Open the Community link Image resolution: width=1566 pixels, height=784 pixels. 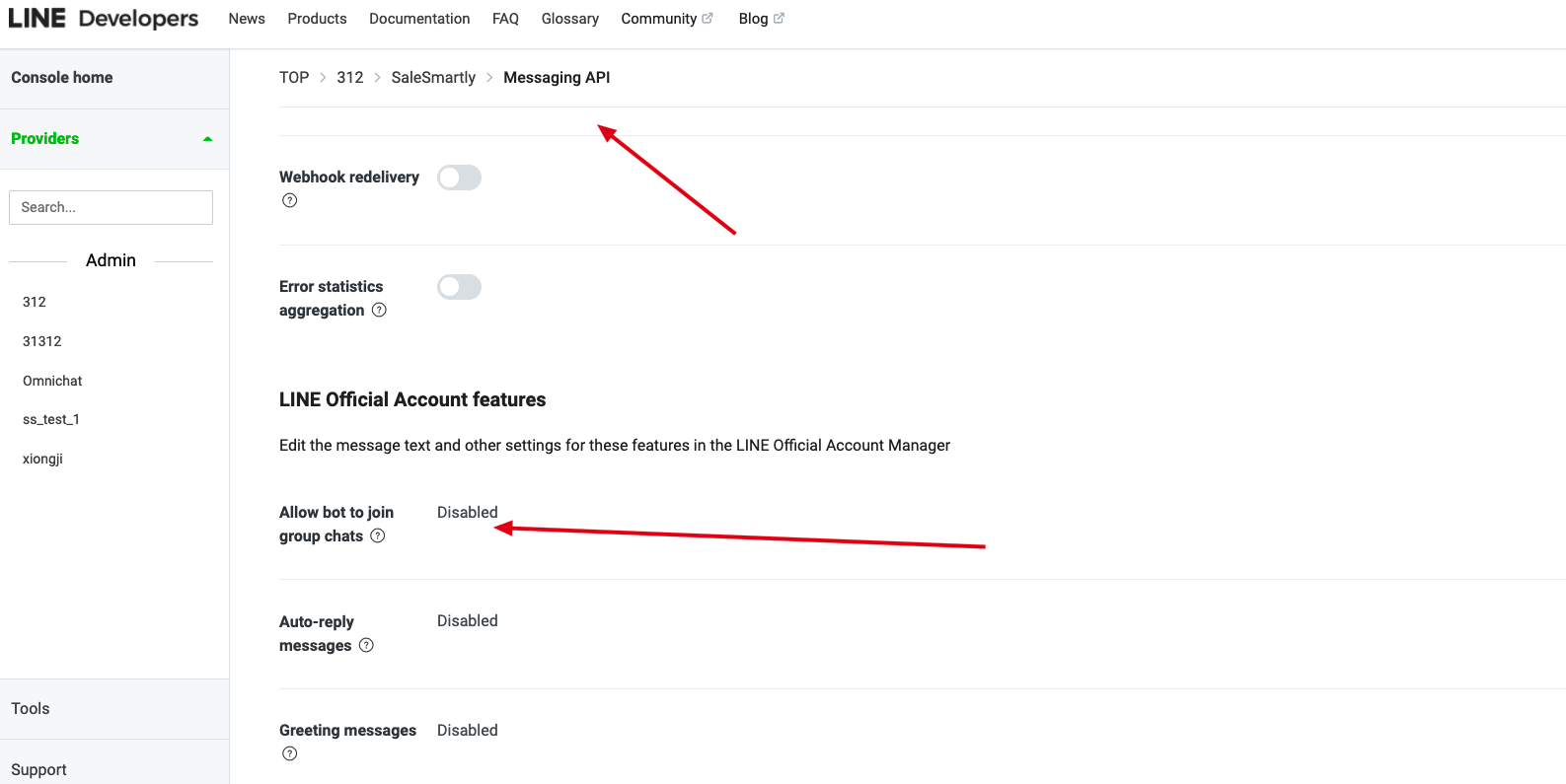(x=658, y=19)
